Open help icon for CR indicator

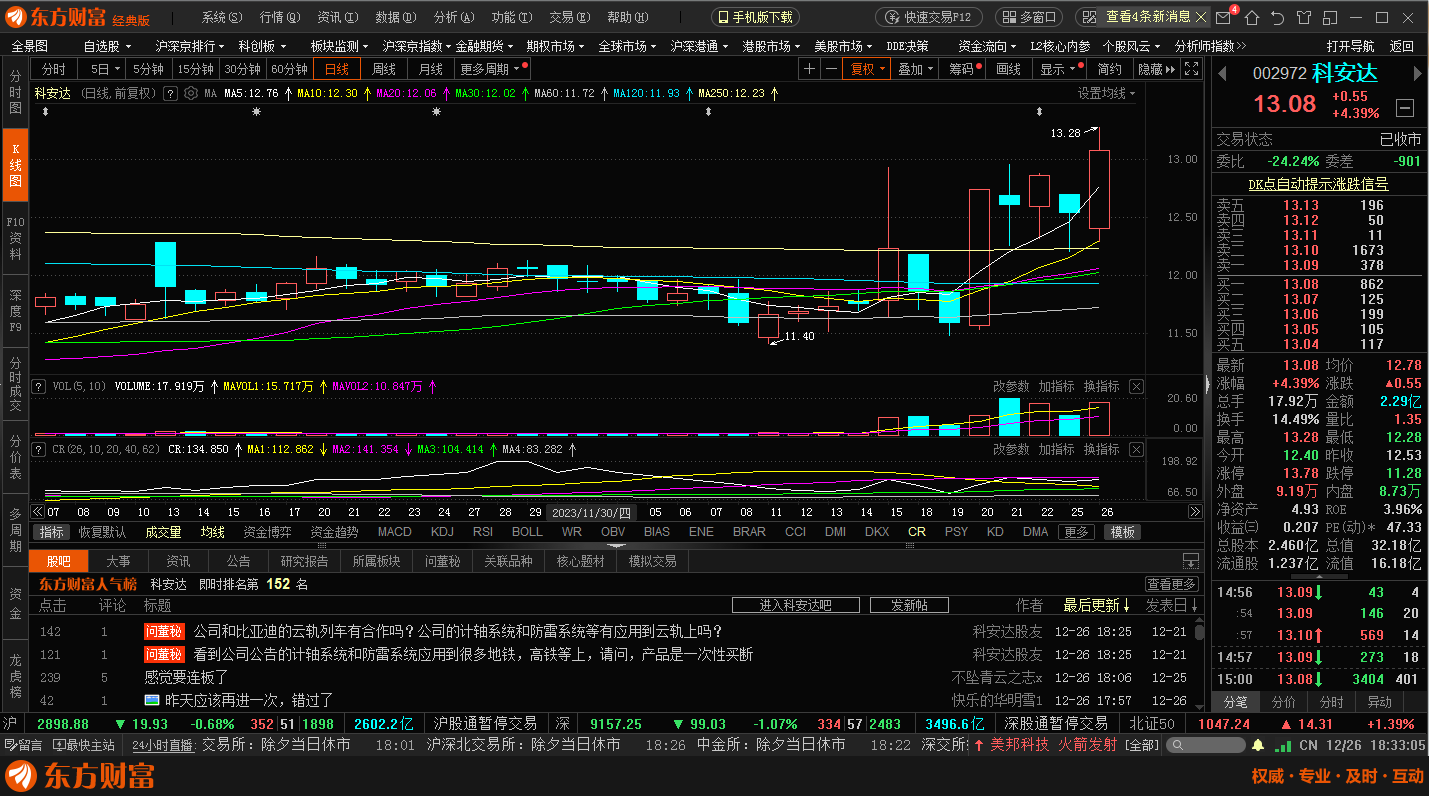(39, 449)
